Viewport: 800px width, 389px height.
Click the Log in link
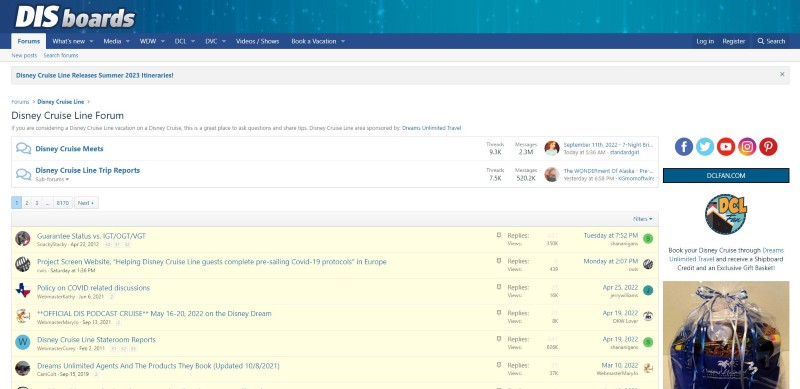[705, 41]
